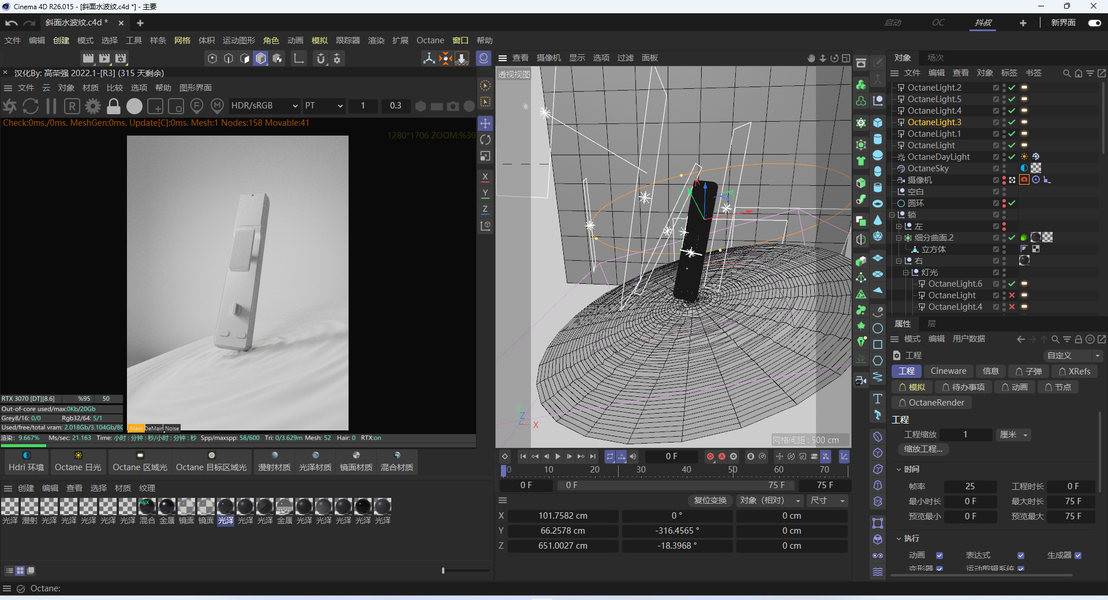Open the 对象 (相对) coordinate dropdown
1108x600 pixels.
[770, 500]
